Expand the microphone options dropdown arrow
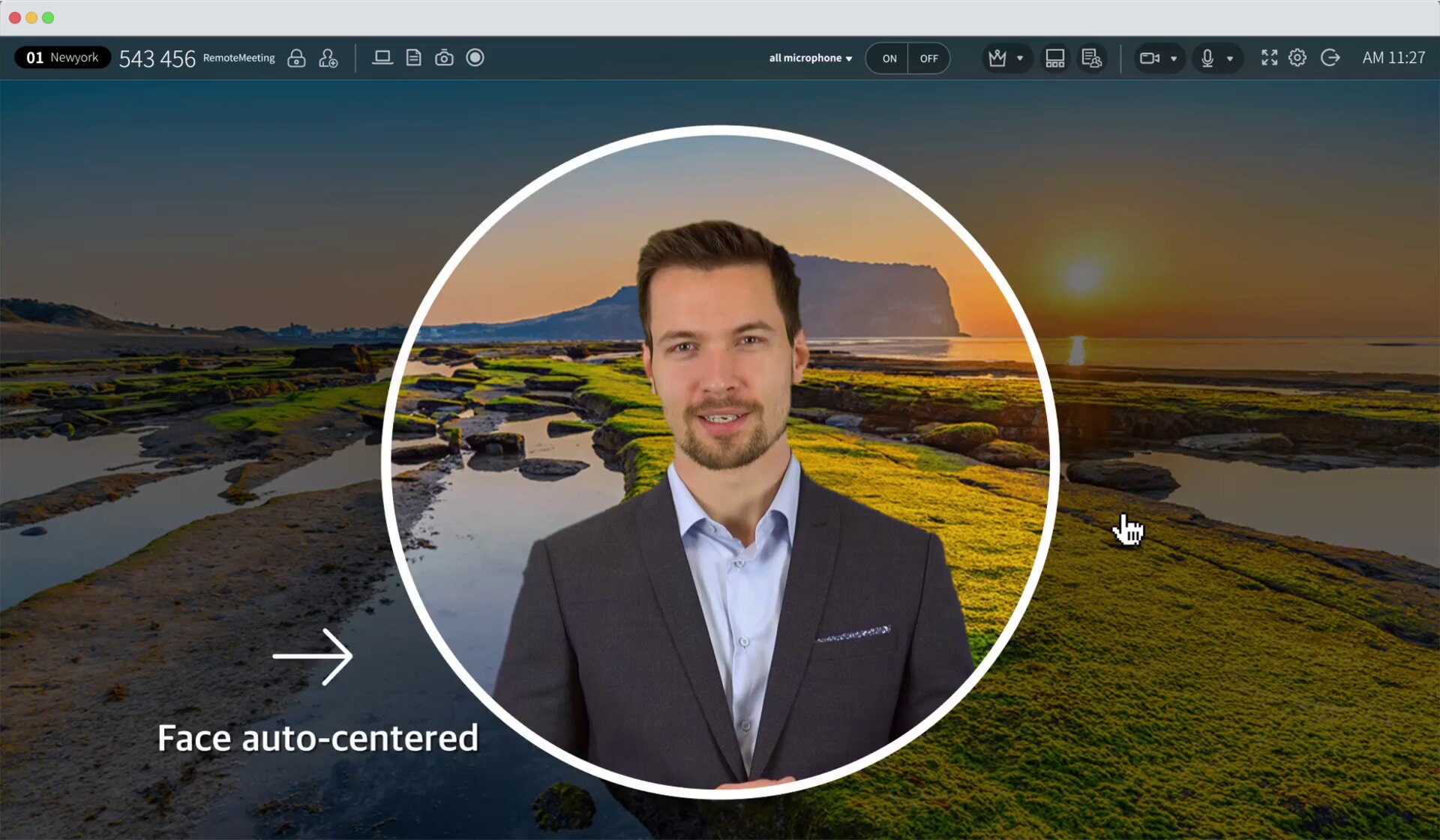This screenshot has height=840, width=1440. click(1230, 58)
